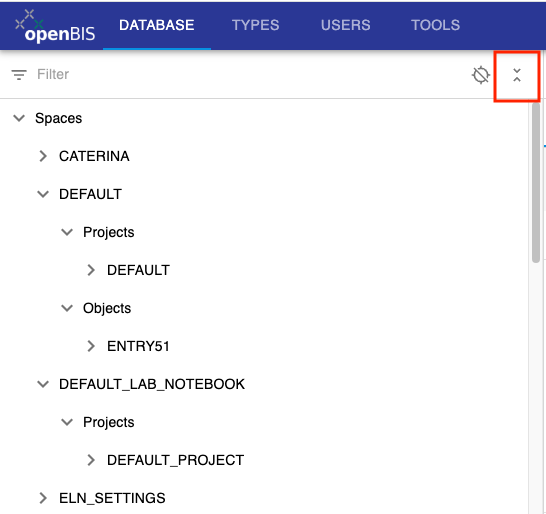Select the Spaces label

[x=58, y=118]
